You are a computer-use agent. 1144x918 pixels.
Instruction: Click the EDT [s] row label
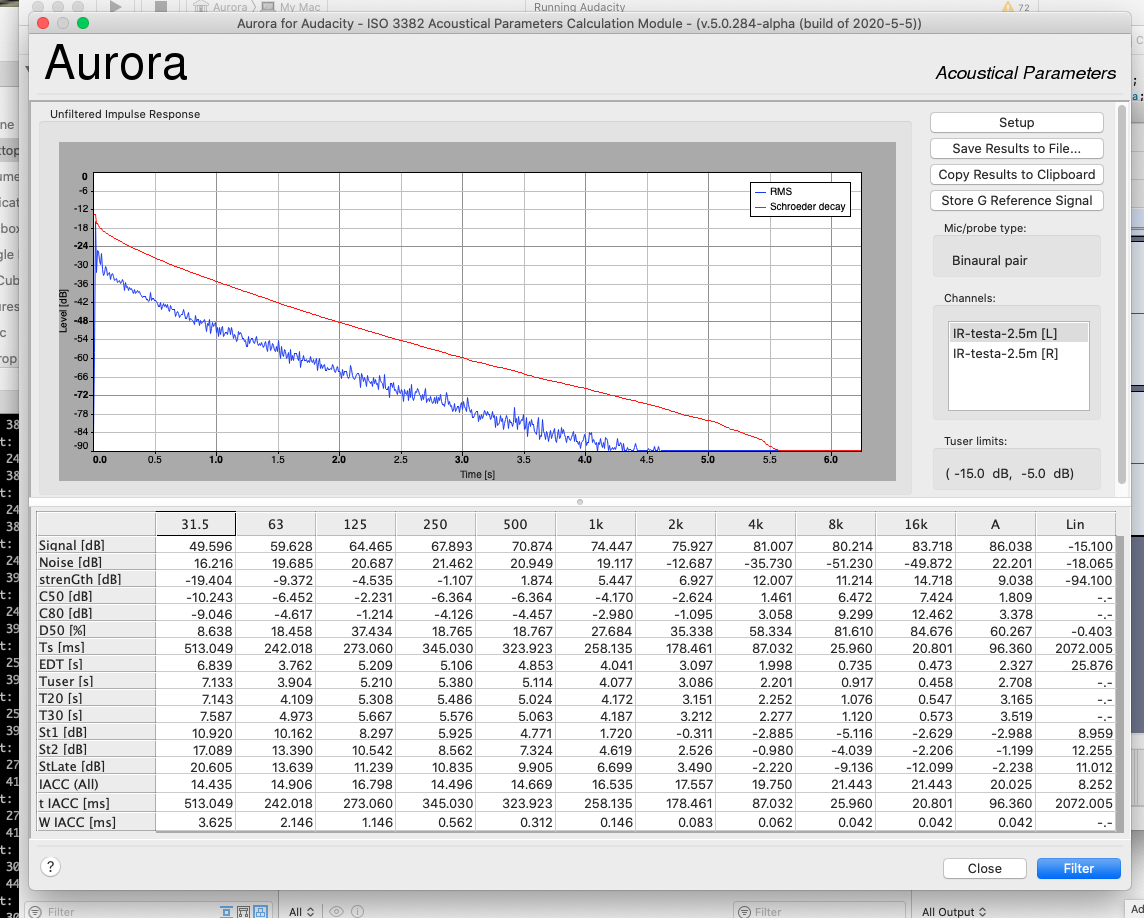click(96, 664)
